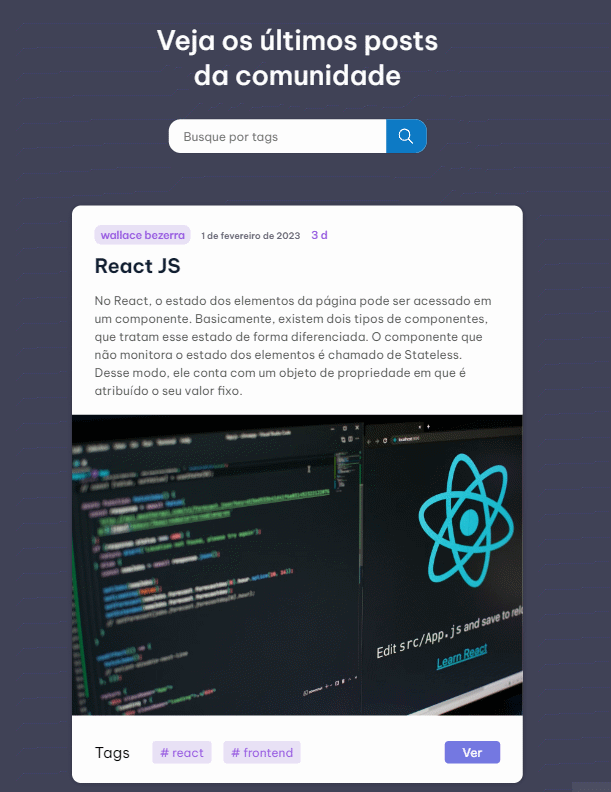
Task: Click the React code post image
Action: tap(297, 565)
